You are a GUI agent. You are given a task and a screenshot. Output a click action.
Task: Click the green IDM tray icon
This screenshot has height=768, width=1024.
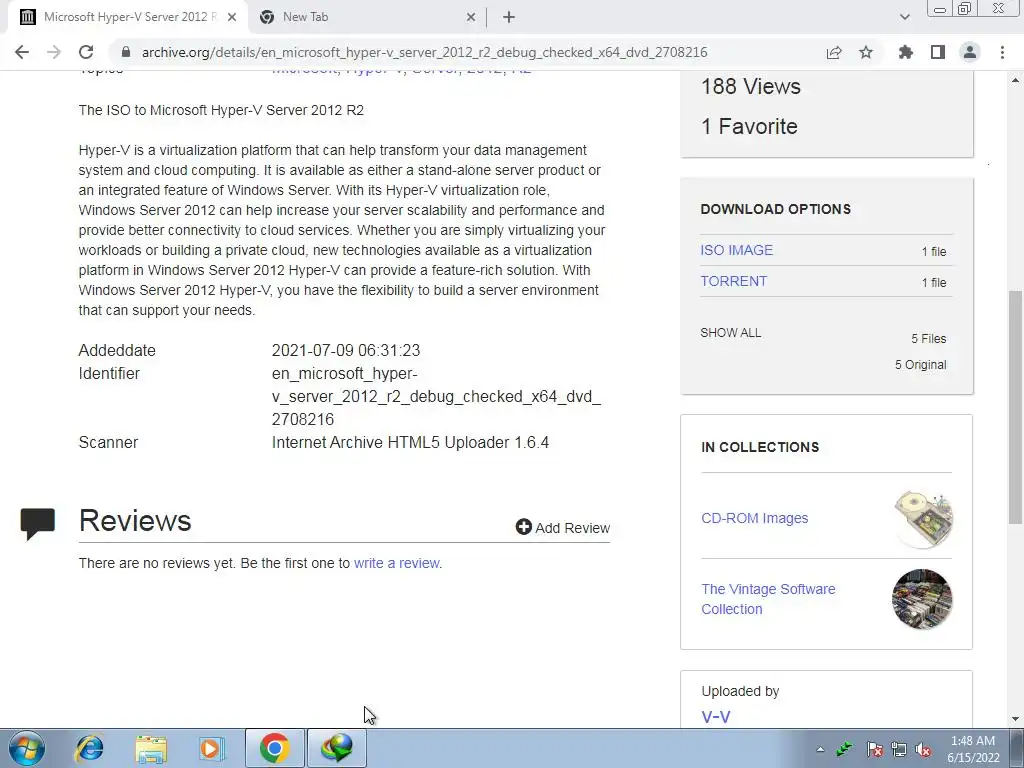[844, 749]
